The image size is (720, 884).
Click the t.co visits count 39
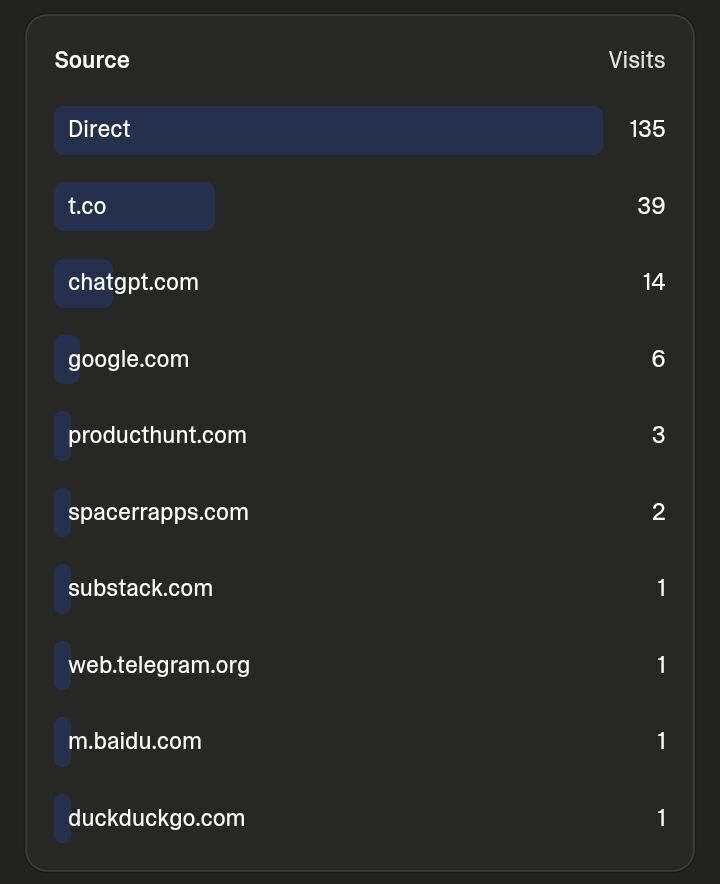651,206
